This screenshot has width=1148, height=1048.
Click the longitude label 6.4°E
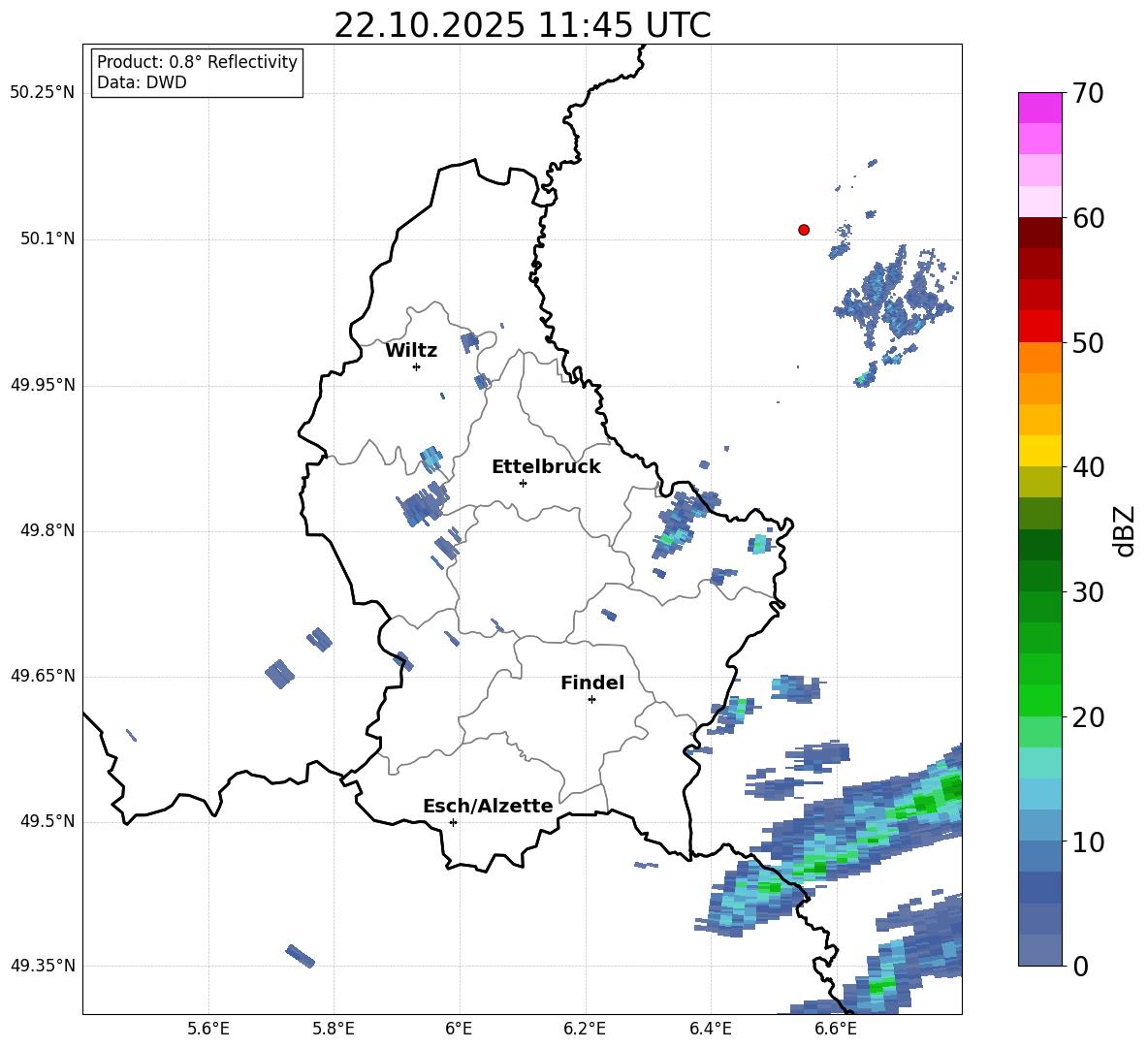coord(710,1029)
